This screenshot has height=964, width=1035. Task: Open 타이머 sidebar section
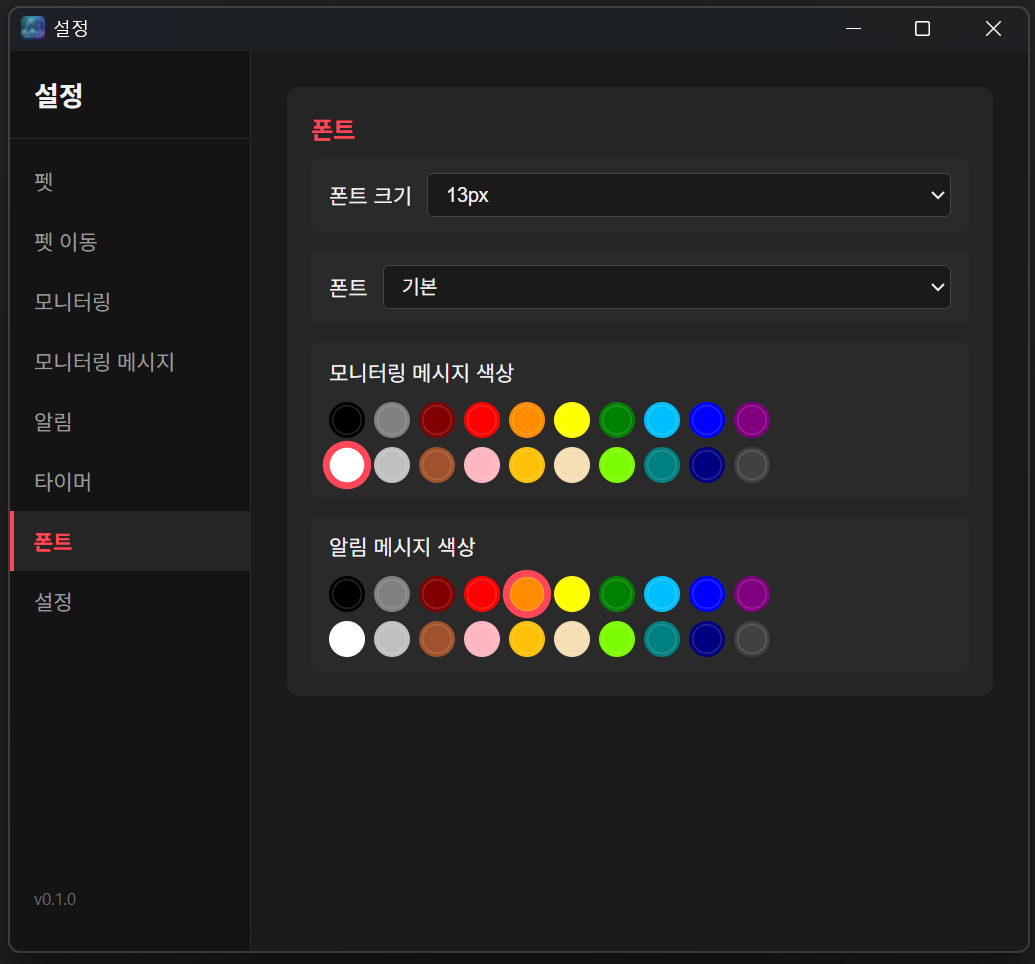pyautogui.click(x=130, y=481)
